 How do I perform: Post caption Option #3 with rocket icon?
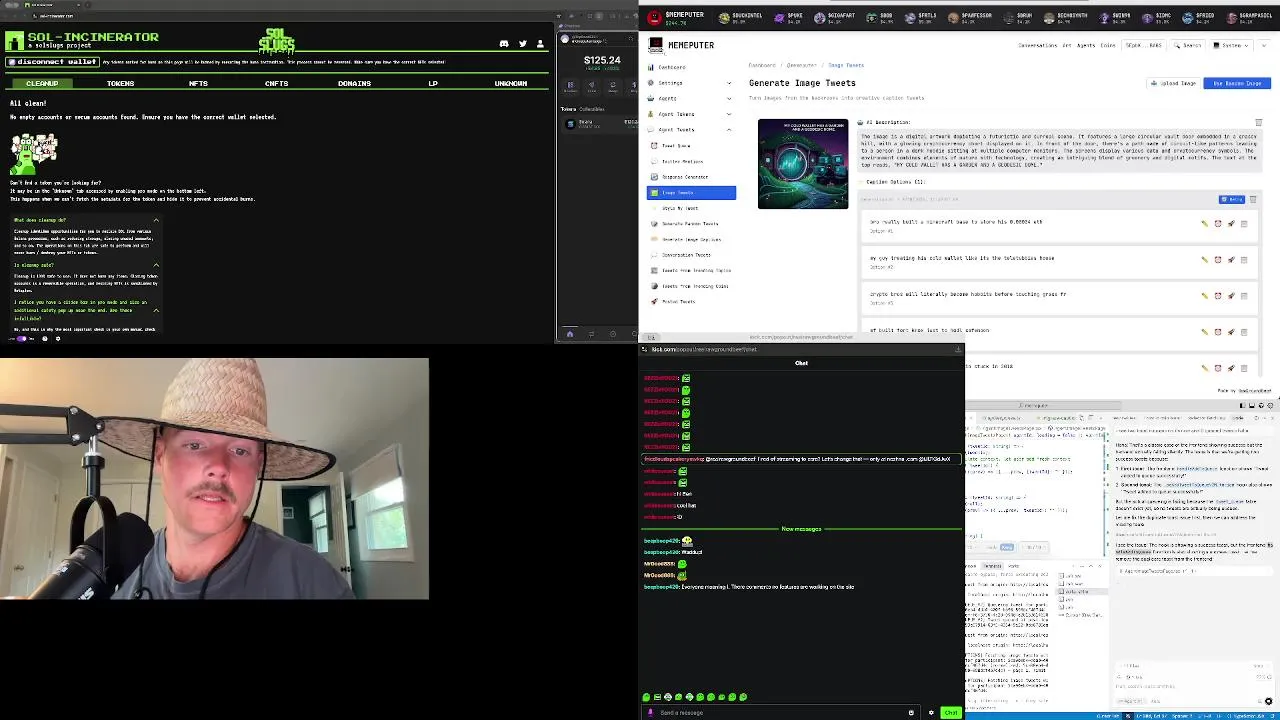click(x=1231, y=295)
